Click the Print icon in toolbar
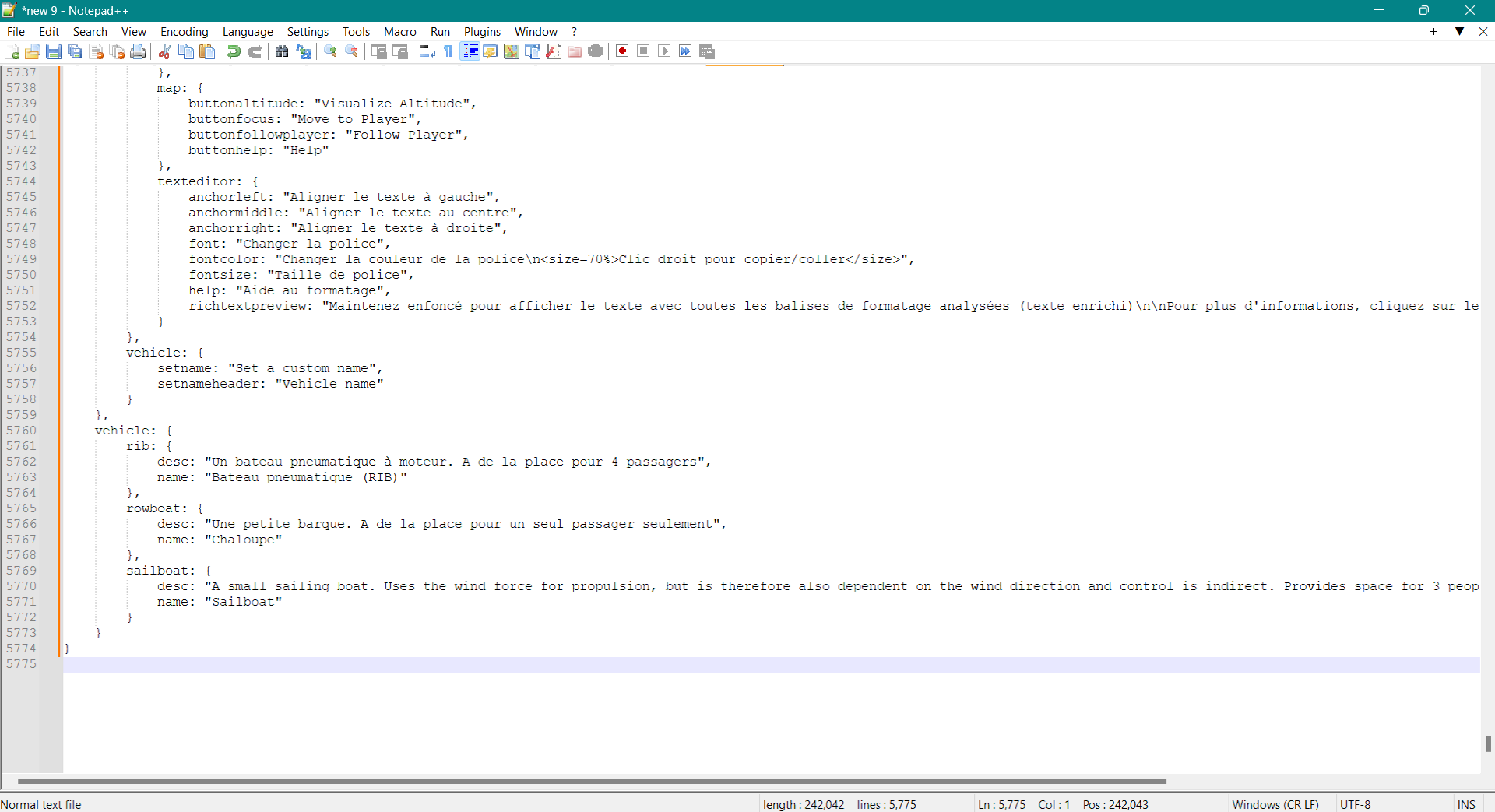The width and height of the screenshot is (1495, 812). point(138,51)
